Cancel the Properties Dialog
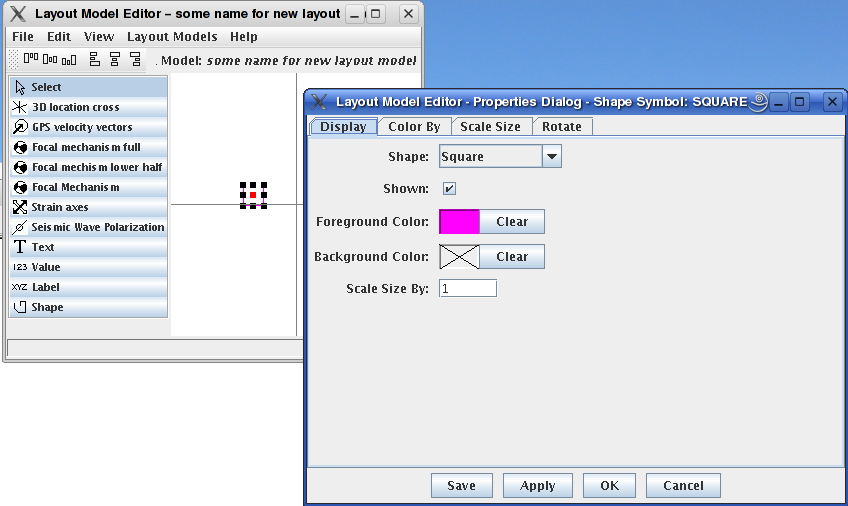The width and height of the screenshot is (848, 506). point(682,485)
